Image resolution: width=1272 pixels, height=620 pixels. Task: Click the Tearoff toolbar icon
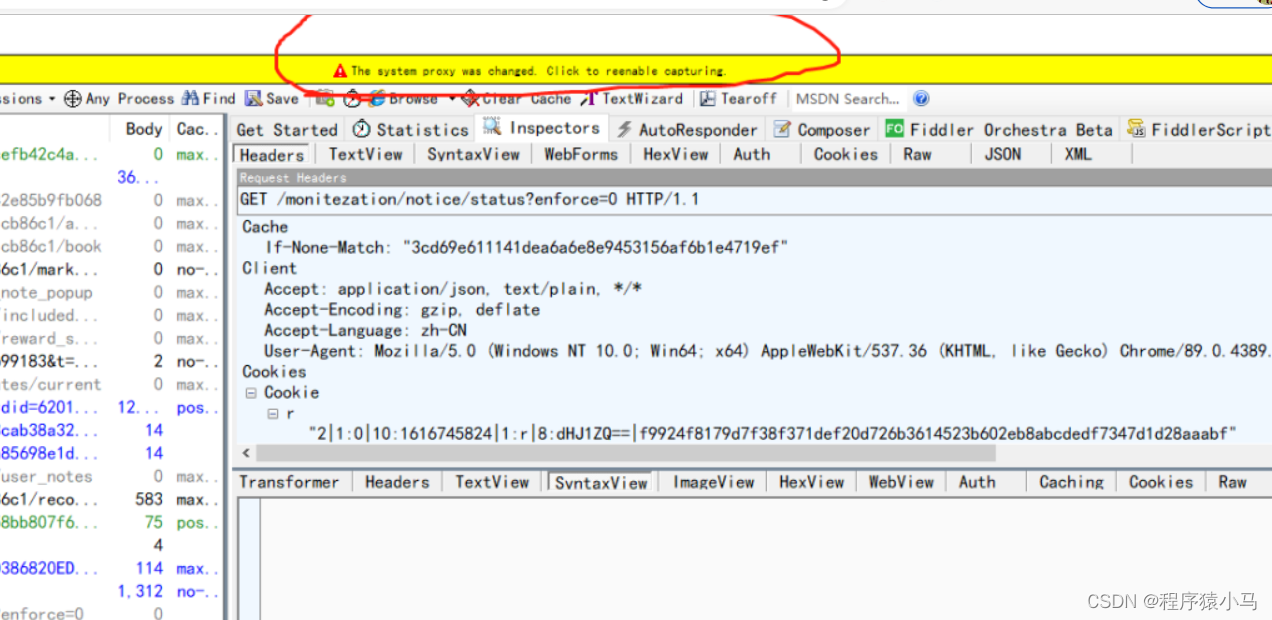click(708, 98)
